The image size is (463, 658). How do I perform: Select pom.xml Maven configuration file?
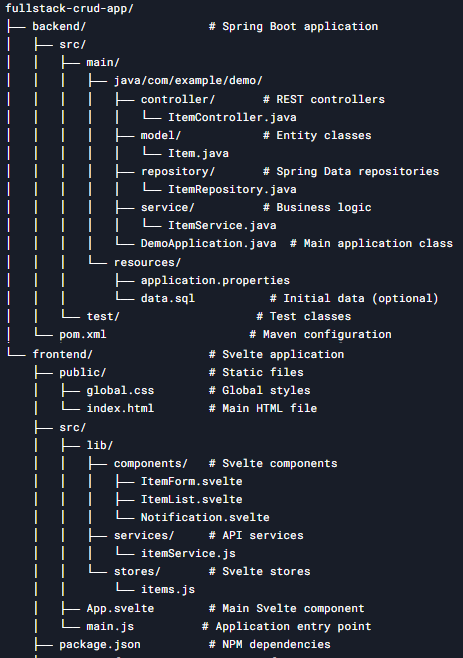[x=83, y=334]
